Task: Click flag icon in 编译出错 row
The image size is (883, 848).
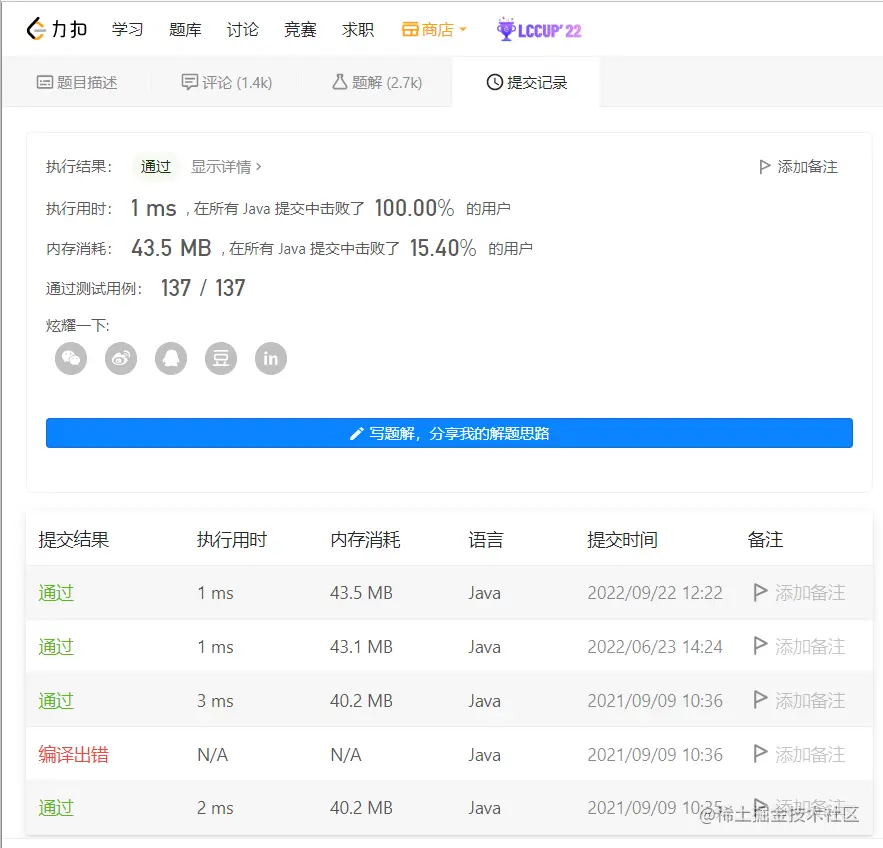Action: 760,753
